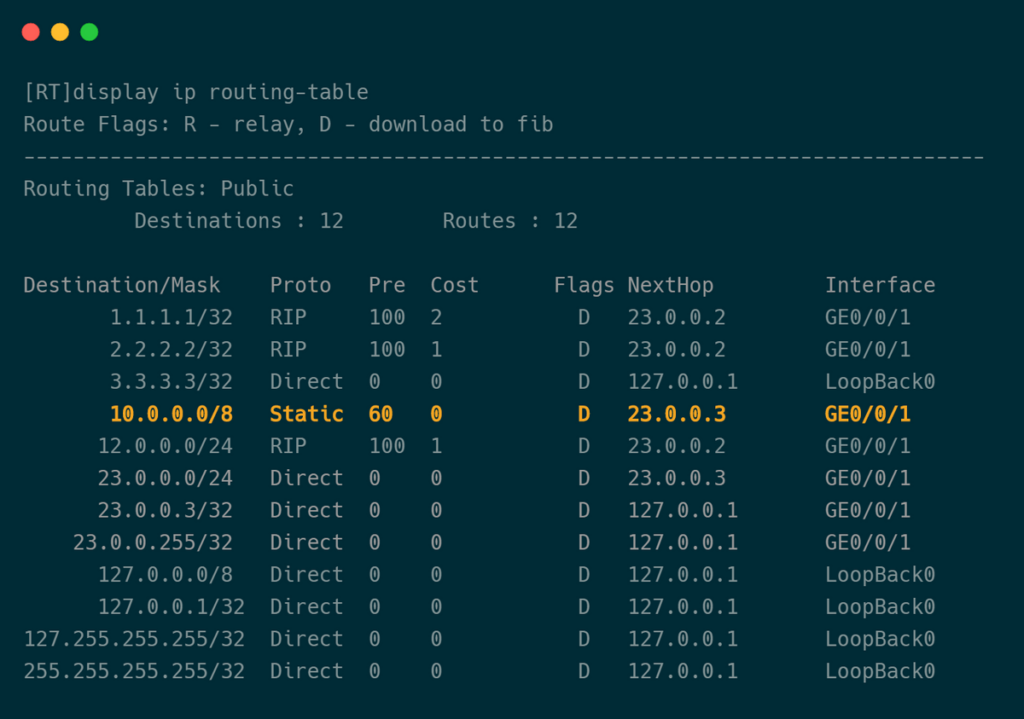Click the "Routes : 12" count
Viewport: 1024px width, 719px height.
coord(510,221)
